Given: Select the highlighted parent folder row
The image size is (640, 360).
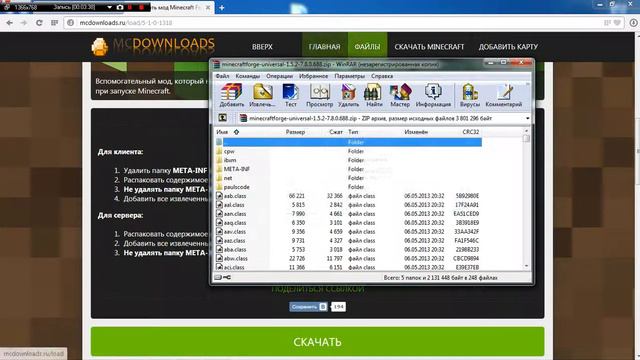Looking at the screenshot, I should click(349, 142).
